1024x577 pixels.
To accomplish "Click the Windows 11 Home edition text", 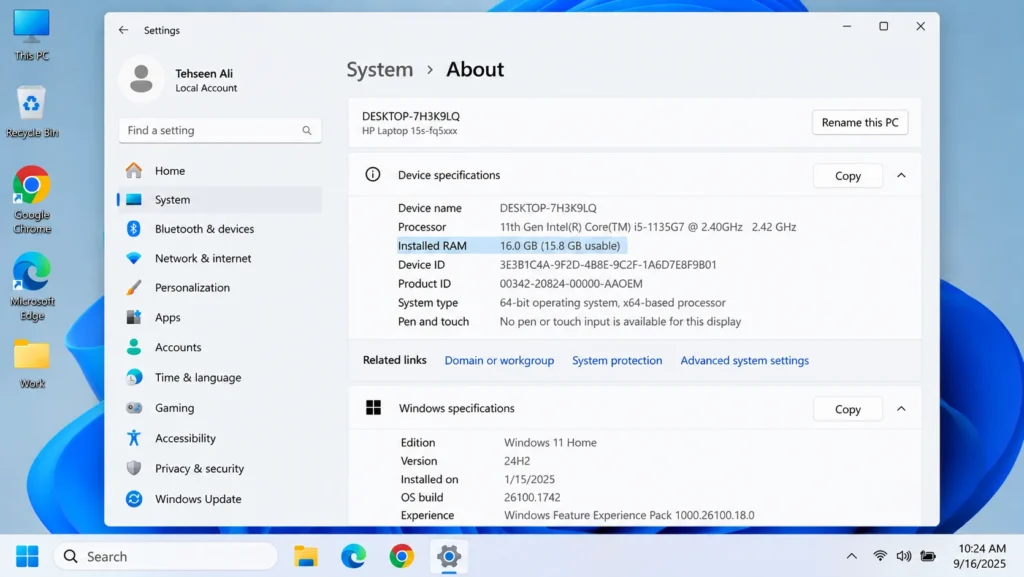I will click(551, 443).
